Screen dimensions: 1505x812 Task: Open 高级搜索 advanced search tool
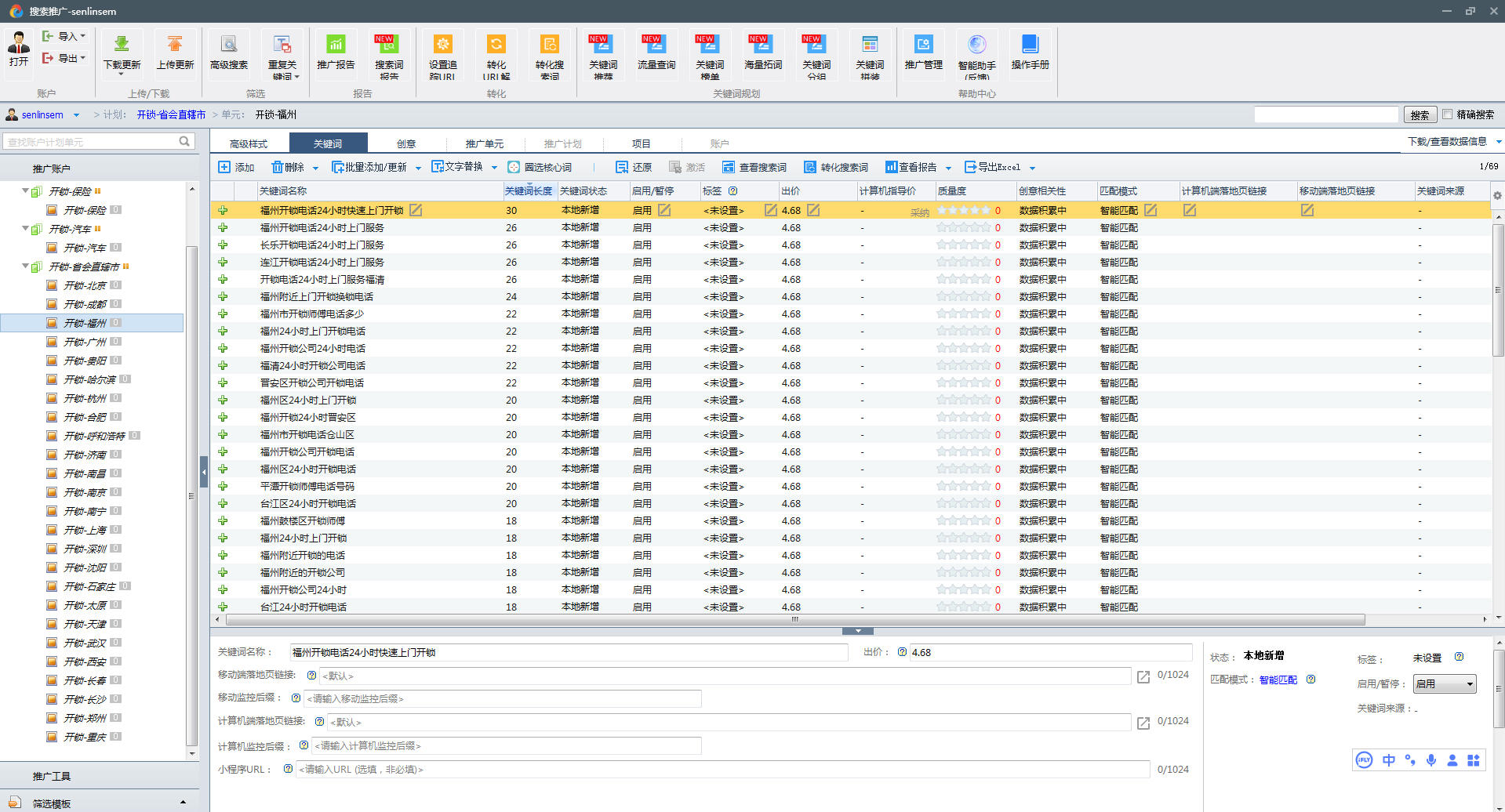click(x=229, y=45)
